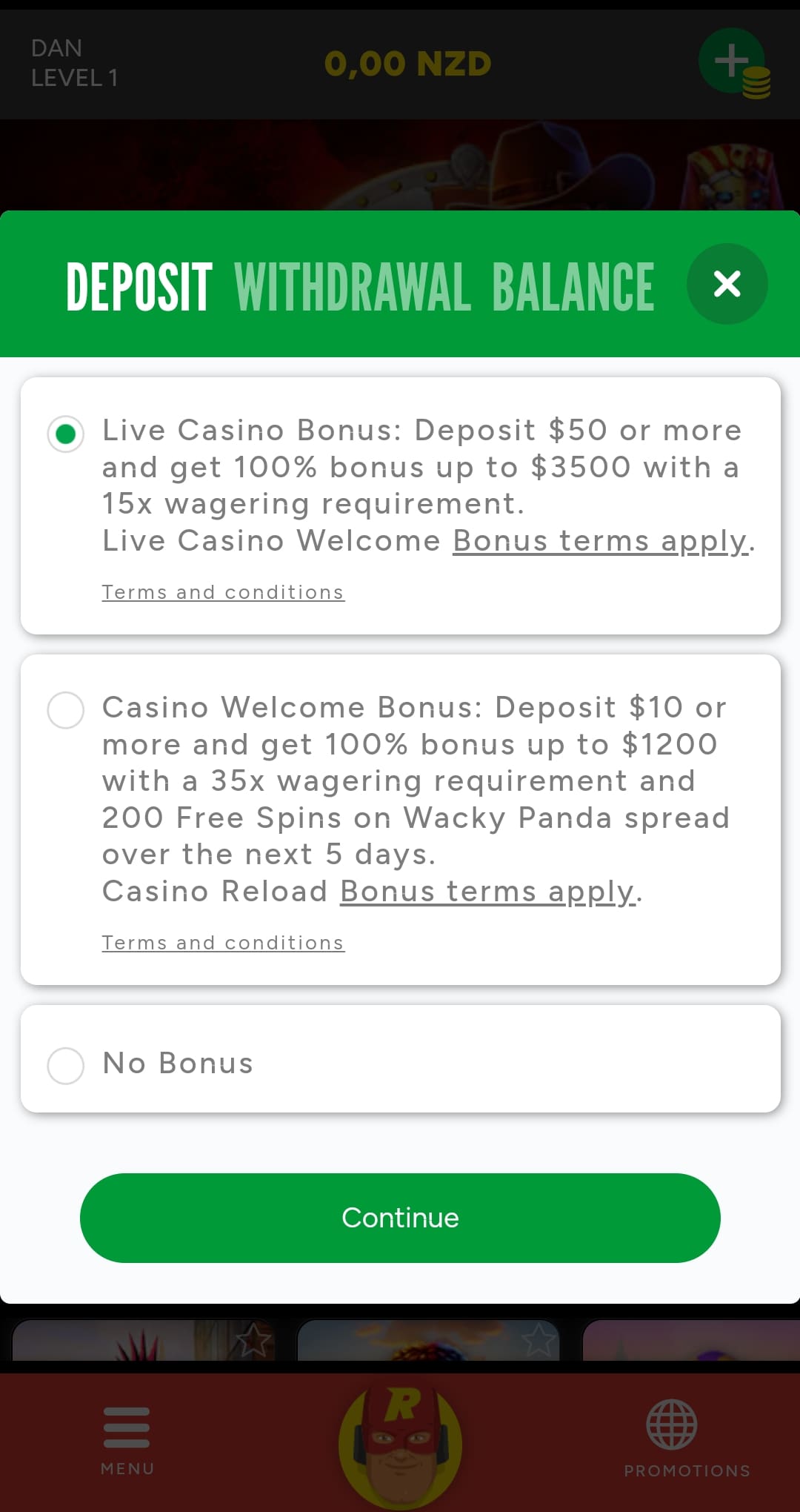Switch to the Withdrawal tab

click(x=353, y=287)
